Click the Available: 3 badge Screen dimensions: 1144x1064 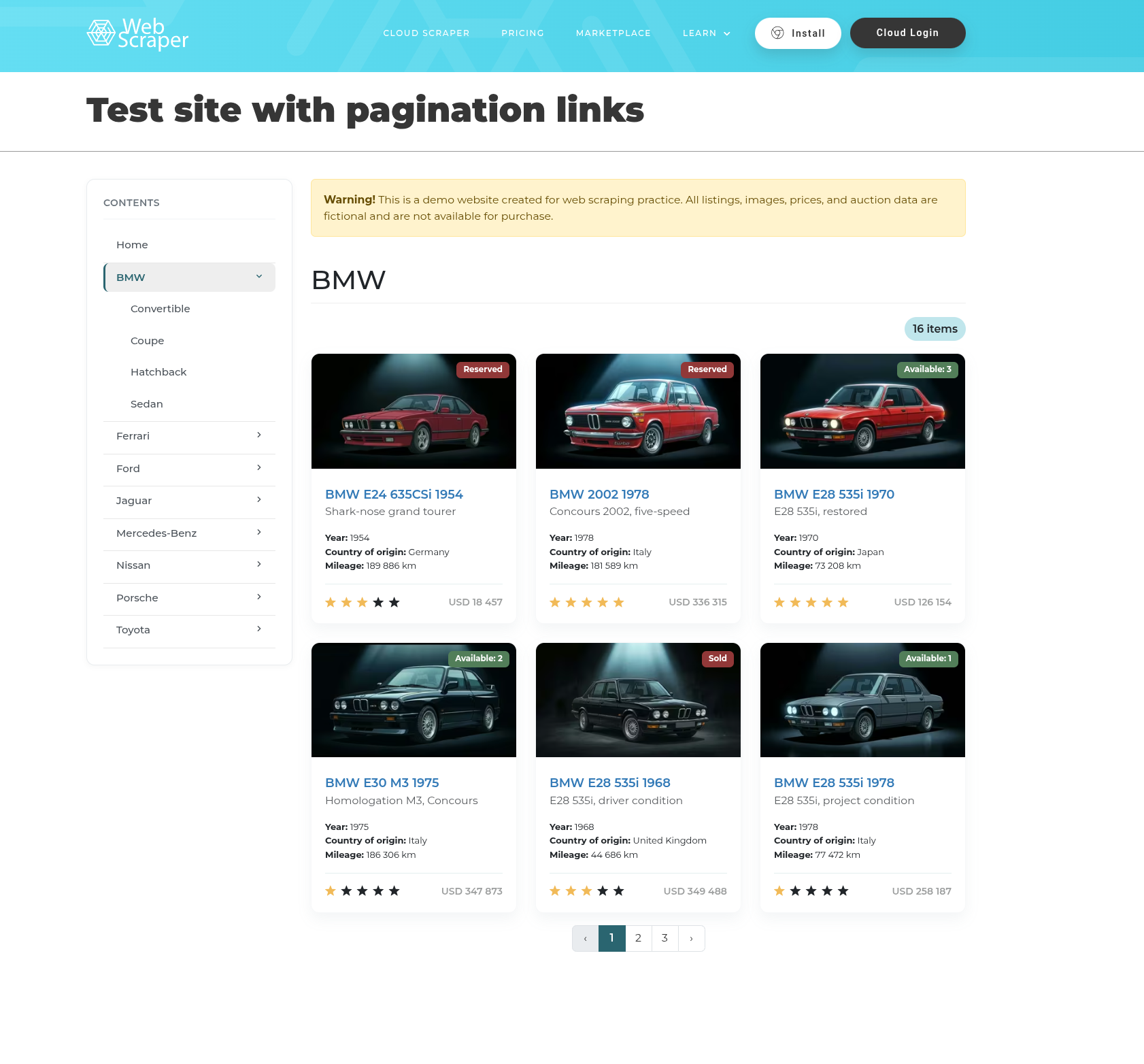coord(928,369)
